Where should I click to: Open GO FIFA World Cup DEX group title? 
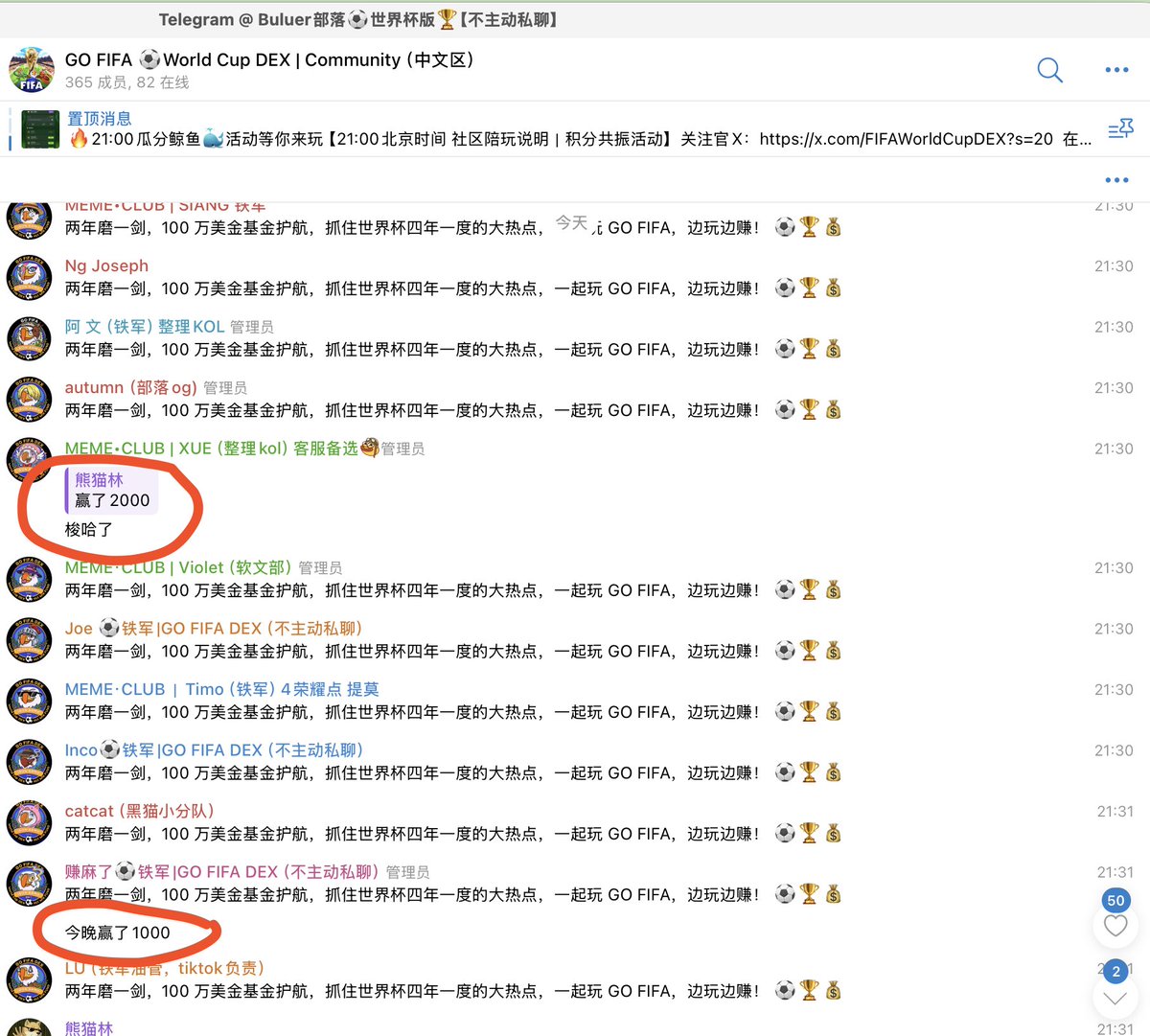269,59
